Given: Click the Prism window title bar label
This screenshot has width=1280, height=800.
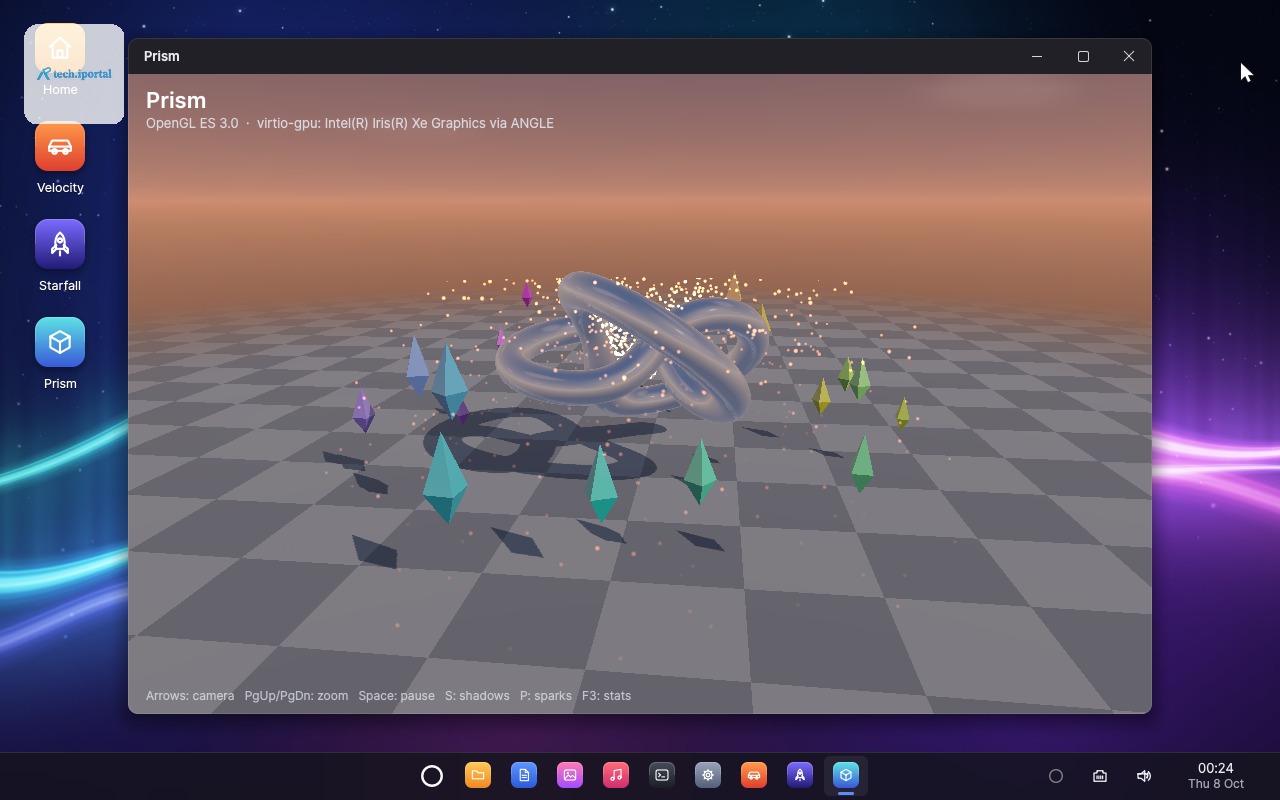Looking at the screenshot, I should click(x=162, y=56).
